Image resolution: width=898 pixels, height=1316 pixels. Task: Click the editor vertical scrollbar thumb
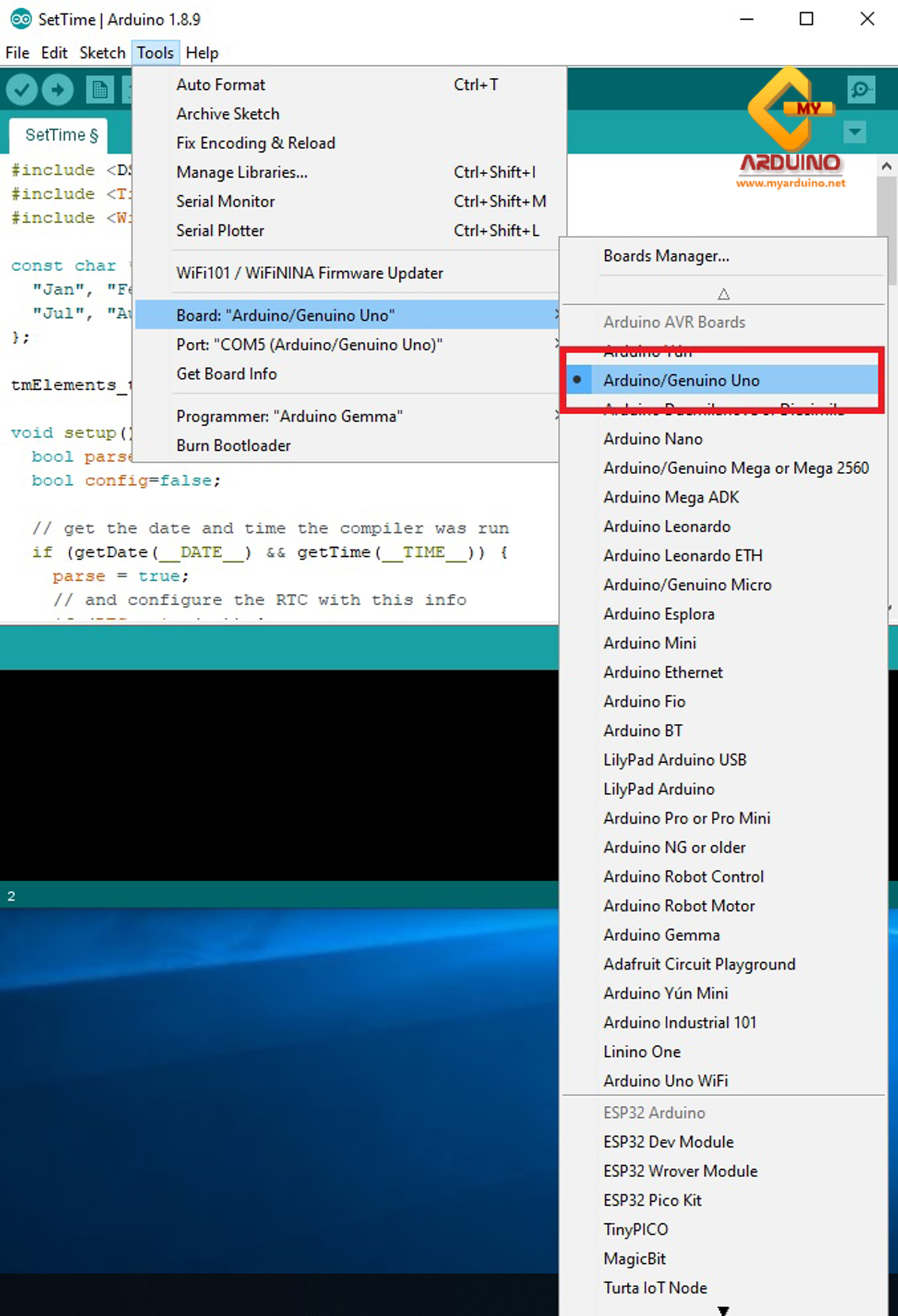(x=887, y=210)
